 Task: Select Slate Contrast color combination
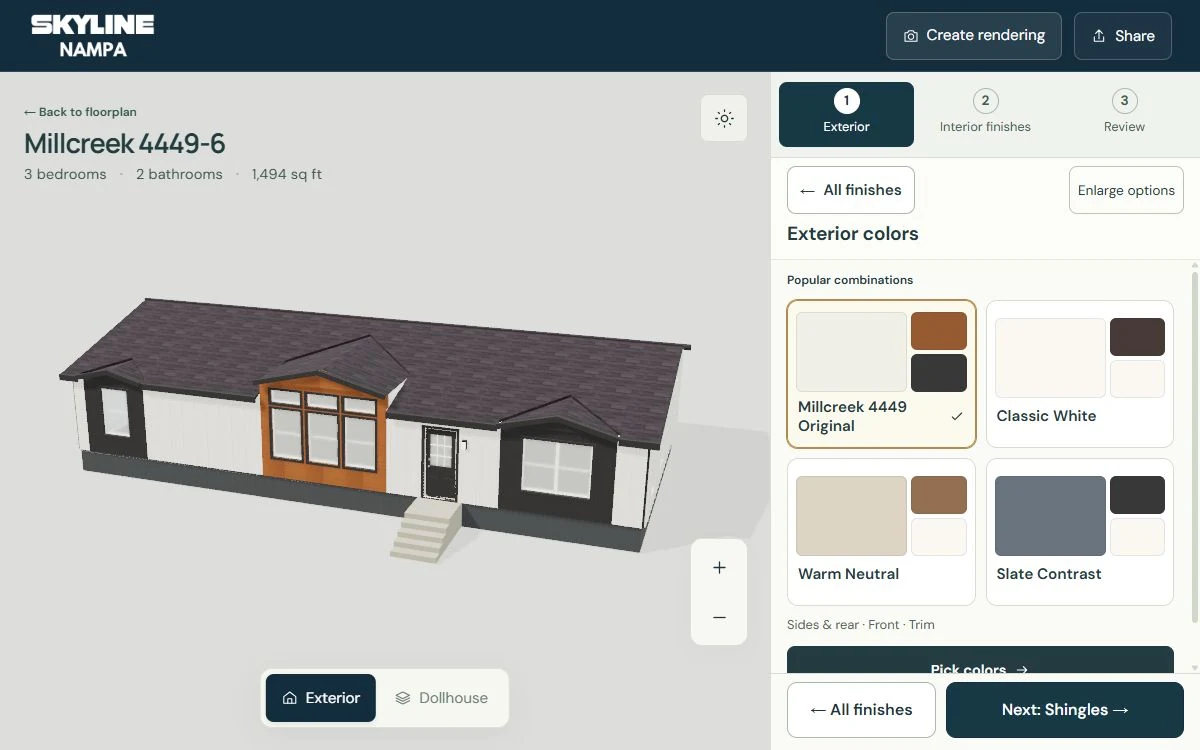pos(1080,532)
